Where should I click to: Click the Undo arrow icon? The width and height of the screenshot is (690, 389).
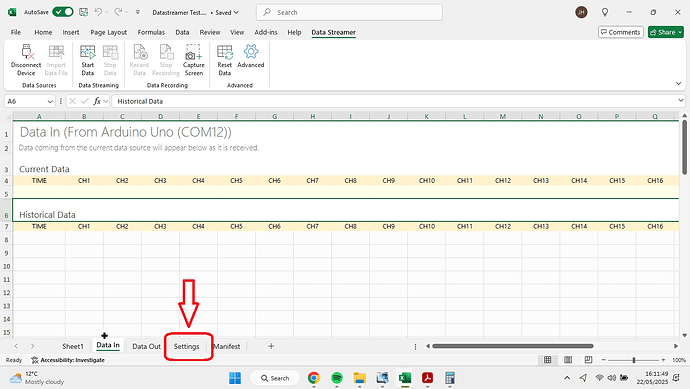click(98, 12)
